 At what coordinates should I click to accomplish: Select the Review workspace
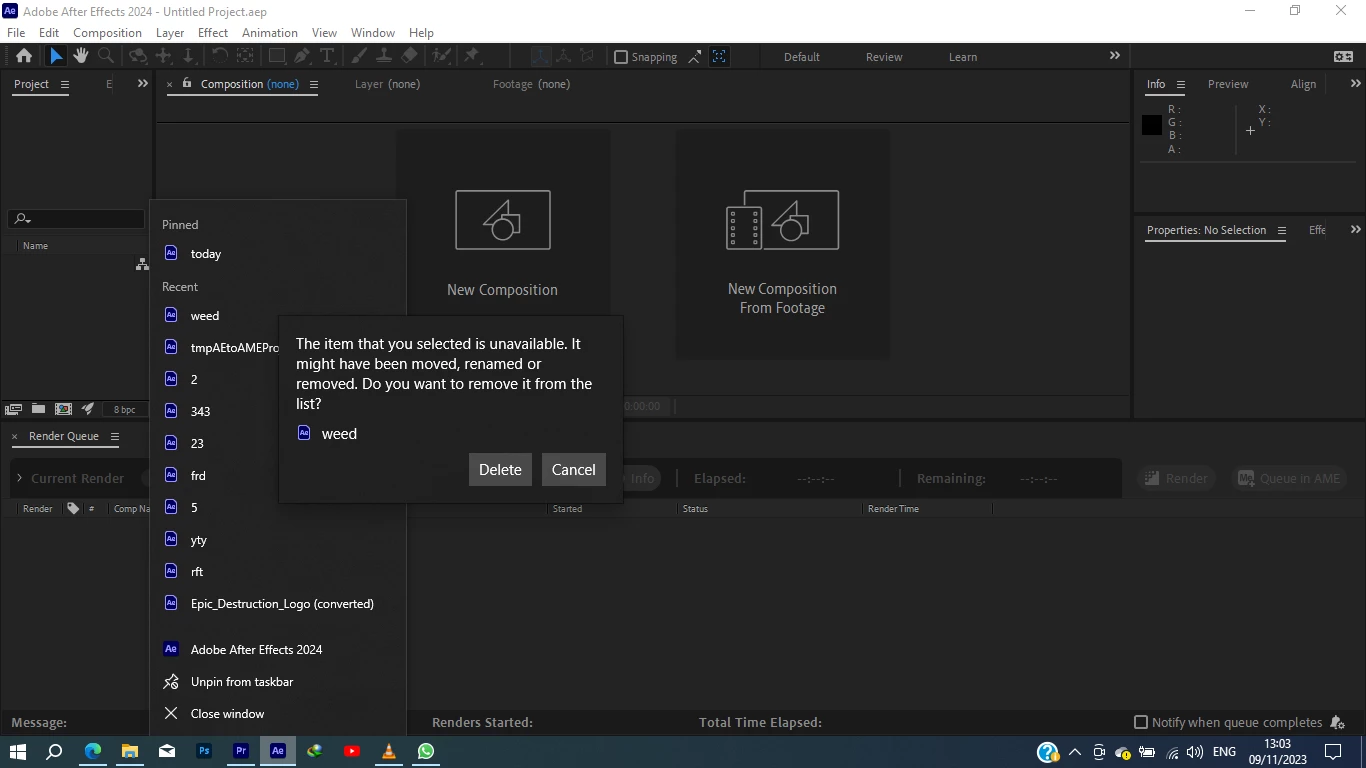click(x=884, y=57)
